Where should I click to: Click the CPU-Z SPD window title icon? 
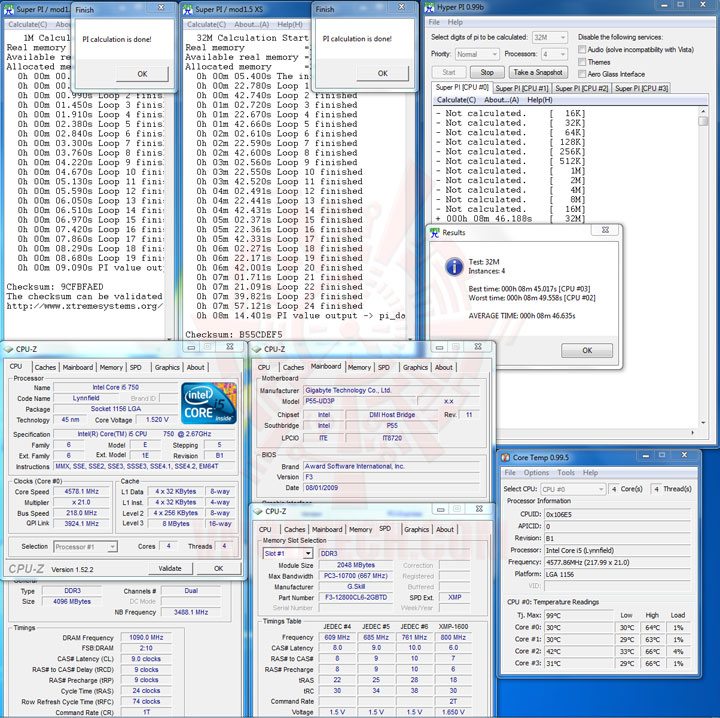(258, 511)
